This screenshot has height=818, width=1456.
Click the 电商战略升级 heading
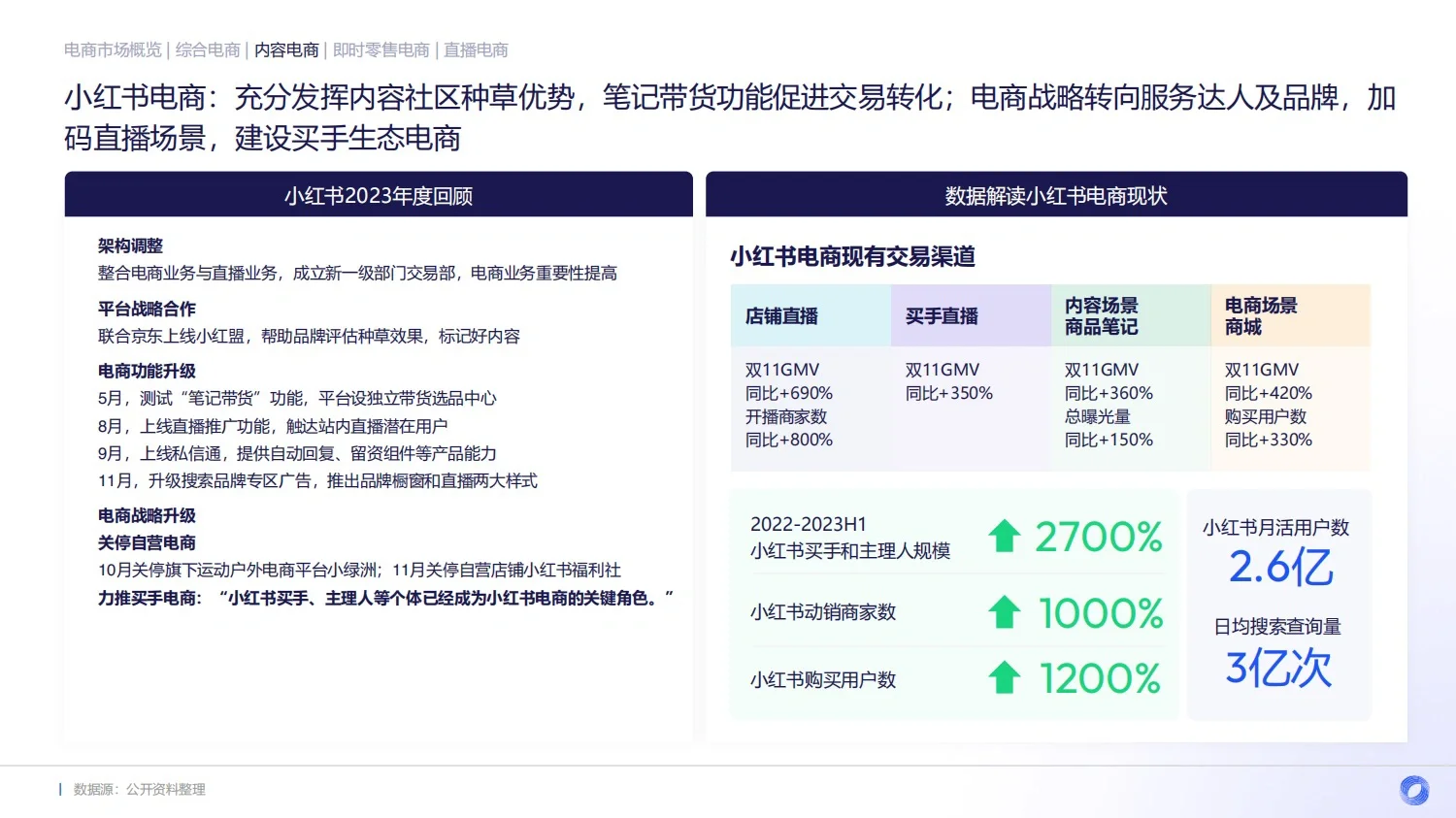(x=147, y=516)
